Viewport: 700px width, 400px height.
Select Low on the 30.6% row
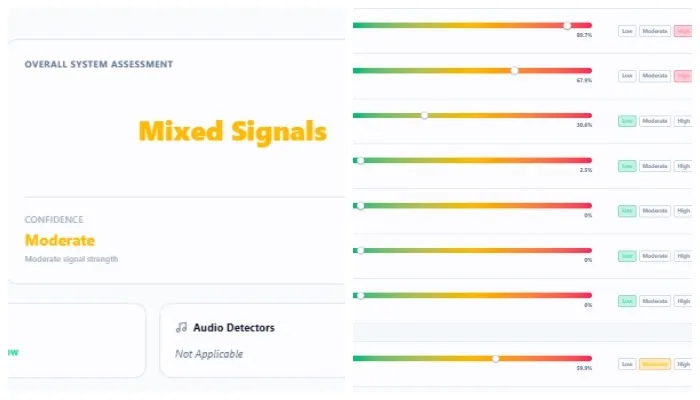628,121
